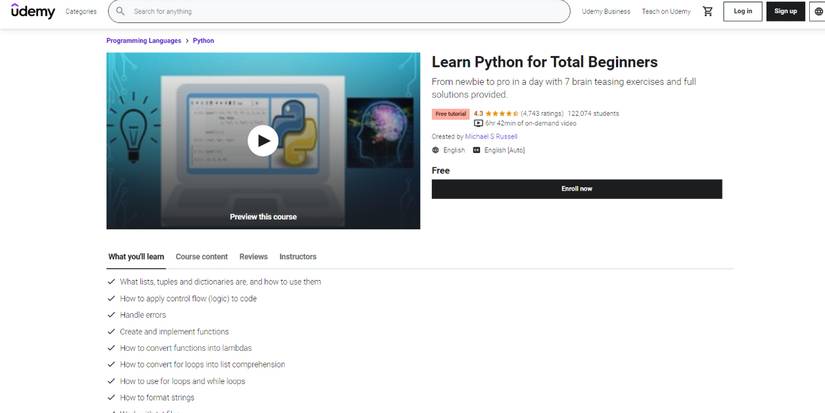Click the 122,074 students text
Image resolution: width=825 pixels, height=413 pixels.
click(593, 114)
